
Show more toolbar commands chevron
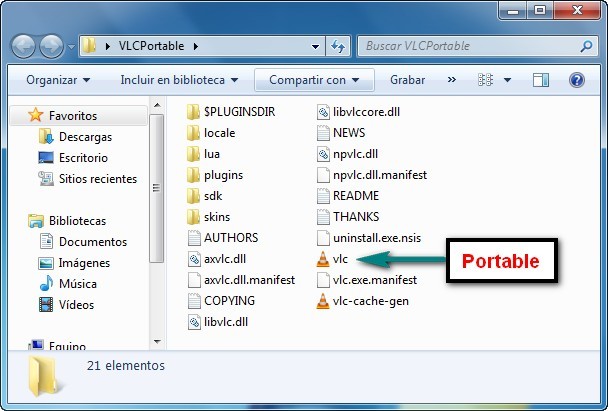tap(451, 80)
